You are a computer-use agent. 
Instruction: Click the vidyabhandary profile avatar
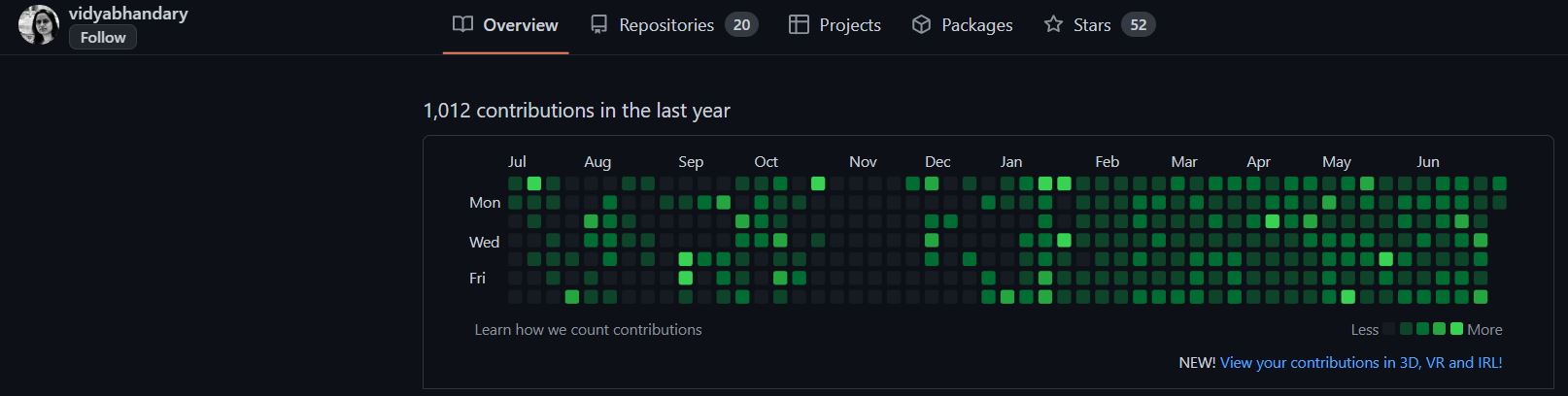tap(39, 24)
